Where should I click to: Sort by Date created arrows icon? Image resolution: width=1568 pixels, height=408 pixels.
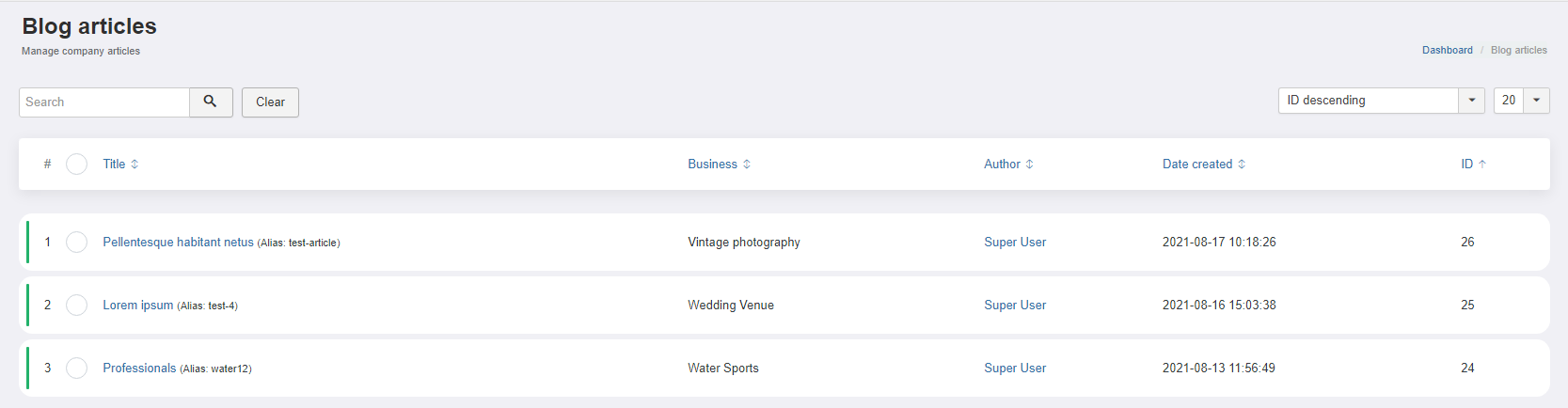(x=1242, y=164)
